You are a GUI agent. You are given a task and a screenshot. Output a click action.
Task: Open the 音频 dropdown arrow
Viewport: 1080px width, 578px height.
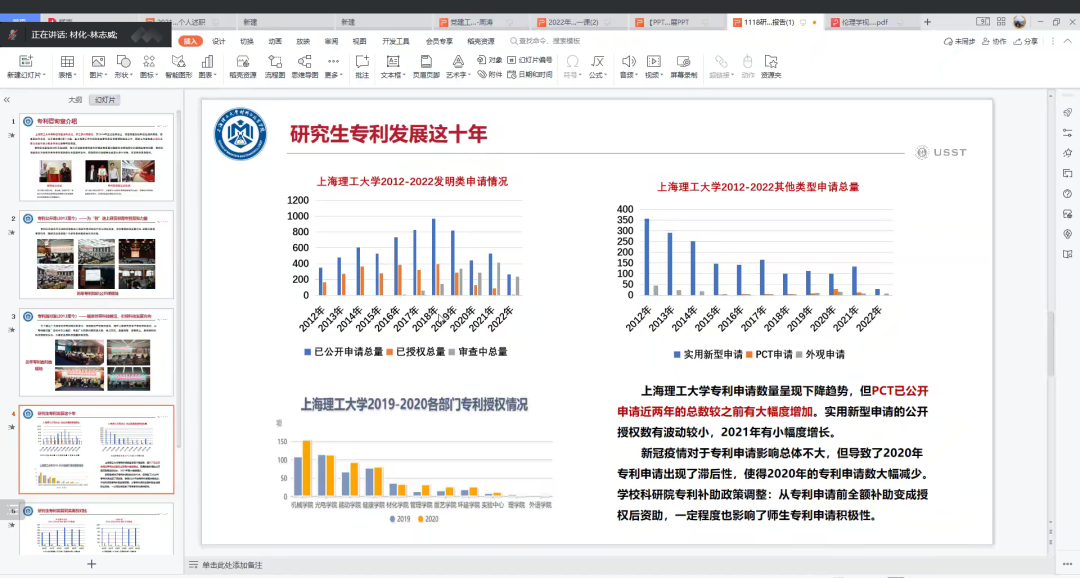tap(636, 75)
